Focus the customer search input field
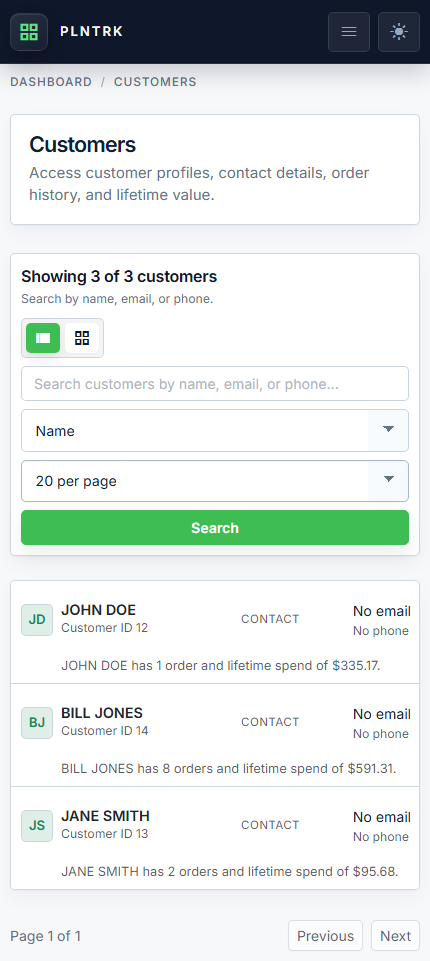Screen dimensions: 430x961 pos(215,384)
